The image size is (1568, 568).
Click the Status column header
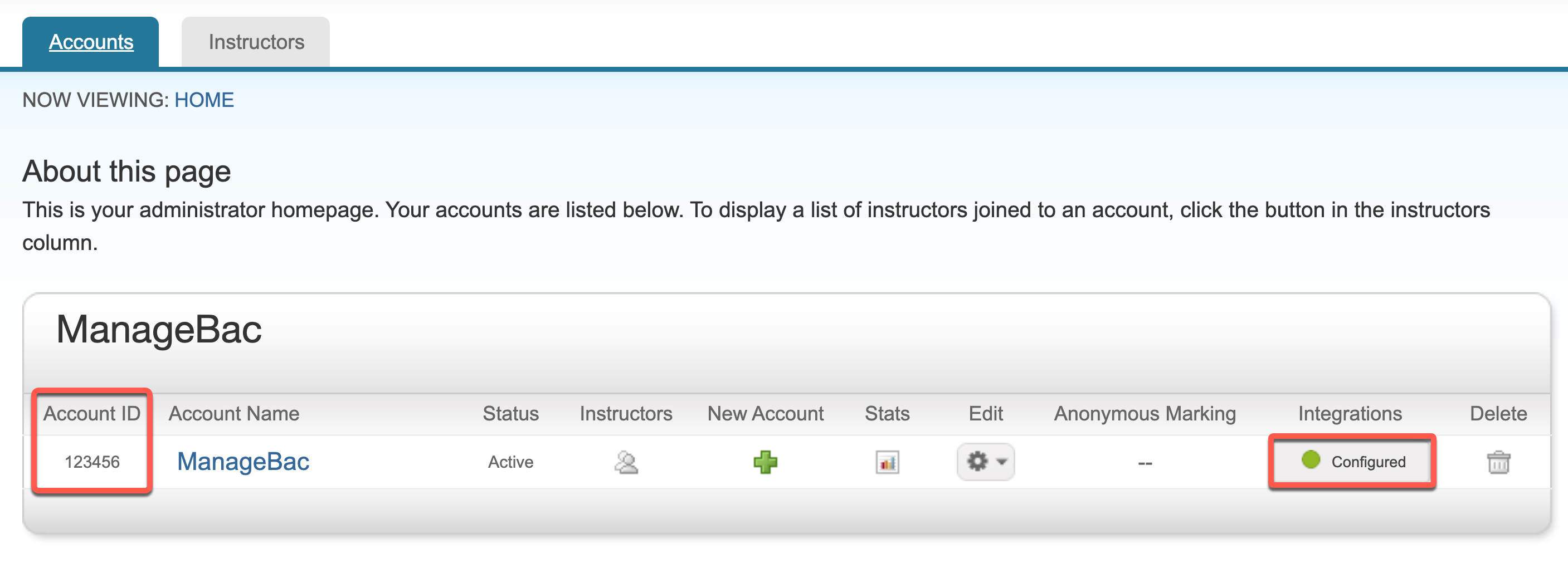click(510, 414)
